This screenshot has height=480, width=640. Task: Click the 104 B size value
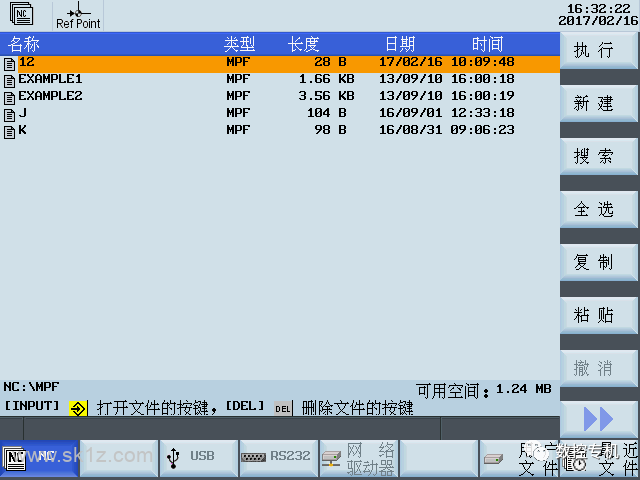coord(327,113)
